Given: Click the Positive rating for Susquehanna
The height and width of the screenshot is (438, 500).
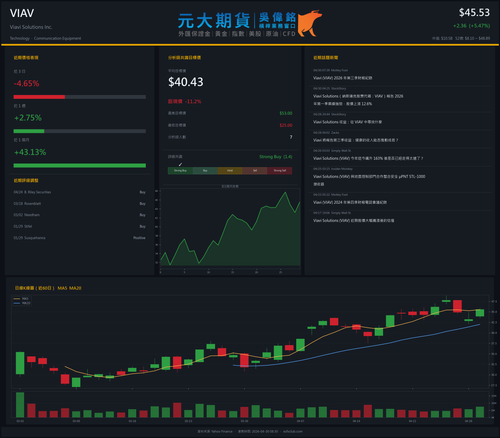Looking at the screenshot, I should click(139, 238).
